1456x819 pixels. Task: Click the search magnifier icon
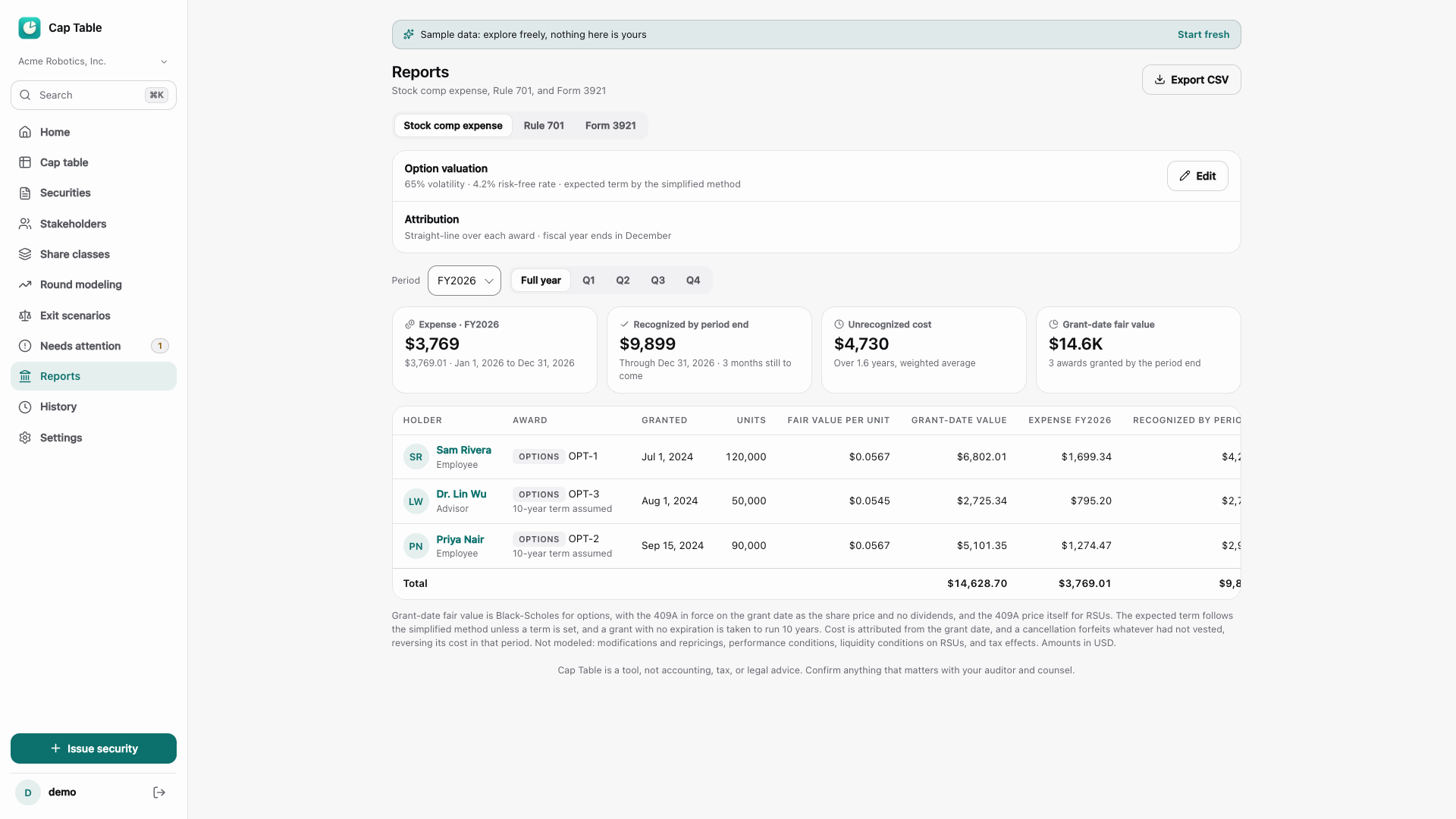25,96
